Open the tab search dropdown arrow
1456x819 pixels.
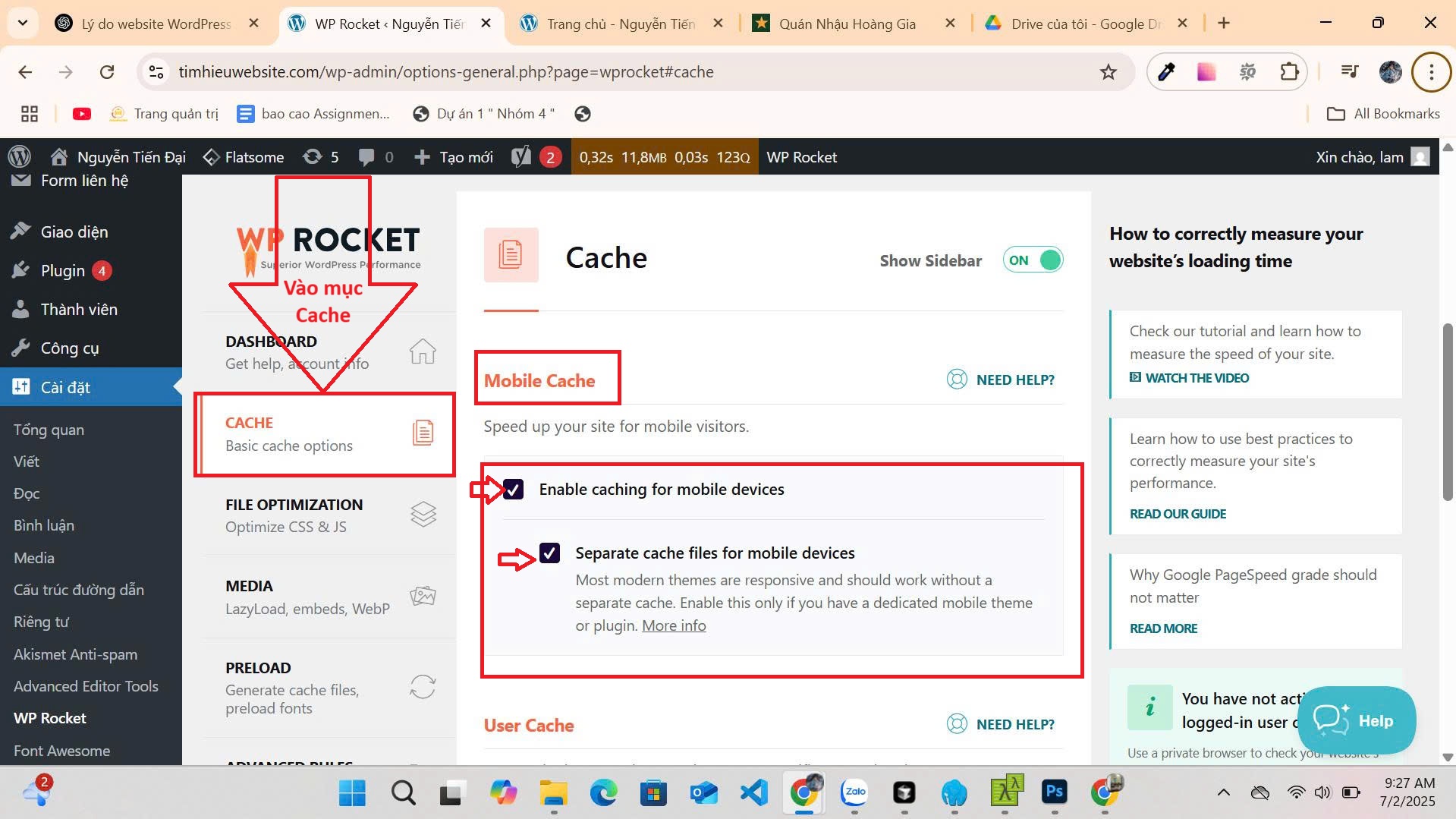click(23, 24)
